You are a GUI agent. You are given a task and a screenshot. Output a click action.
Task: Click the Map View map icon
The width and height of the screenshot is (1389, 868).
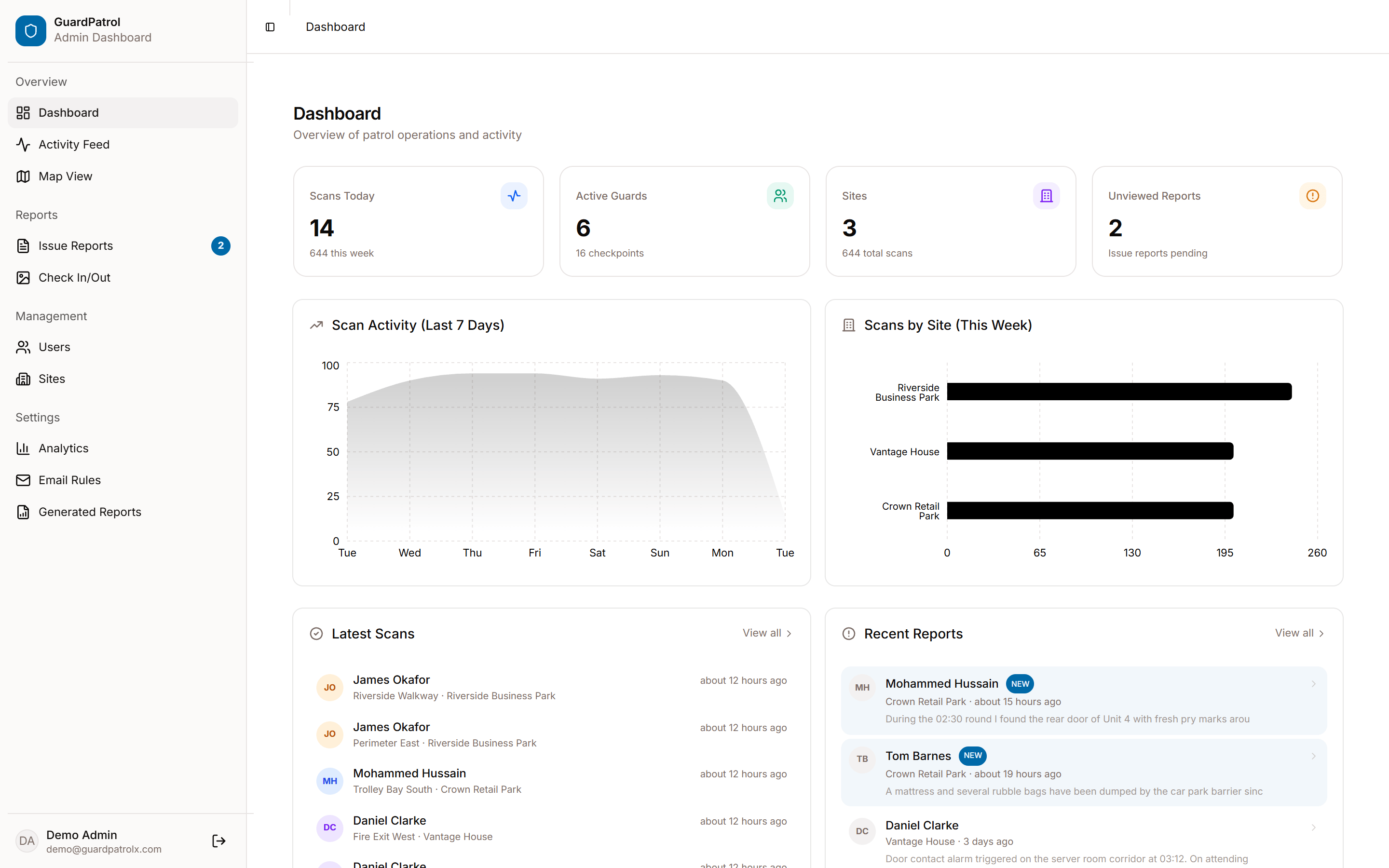pos(23,176)
